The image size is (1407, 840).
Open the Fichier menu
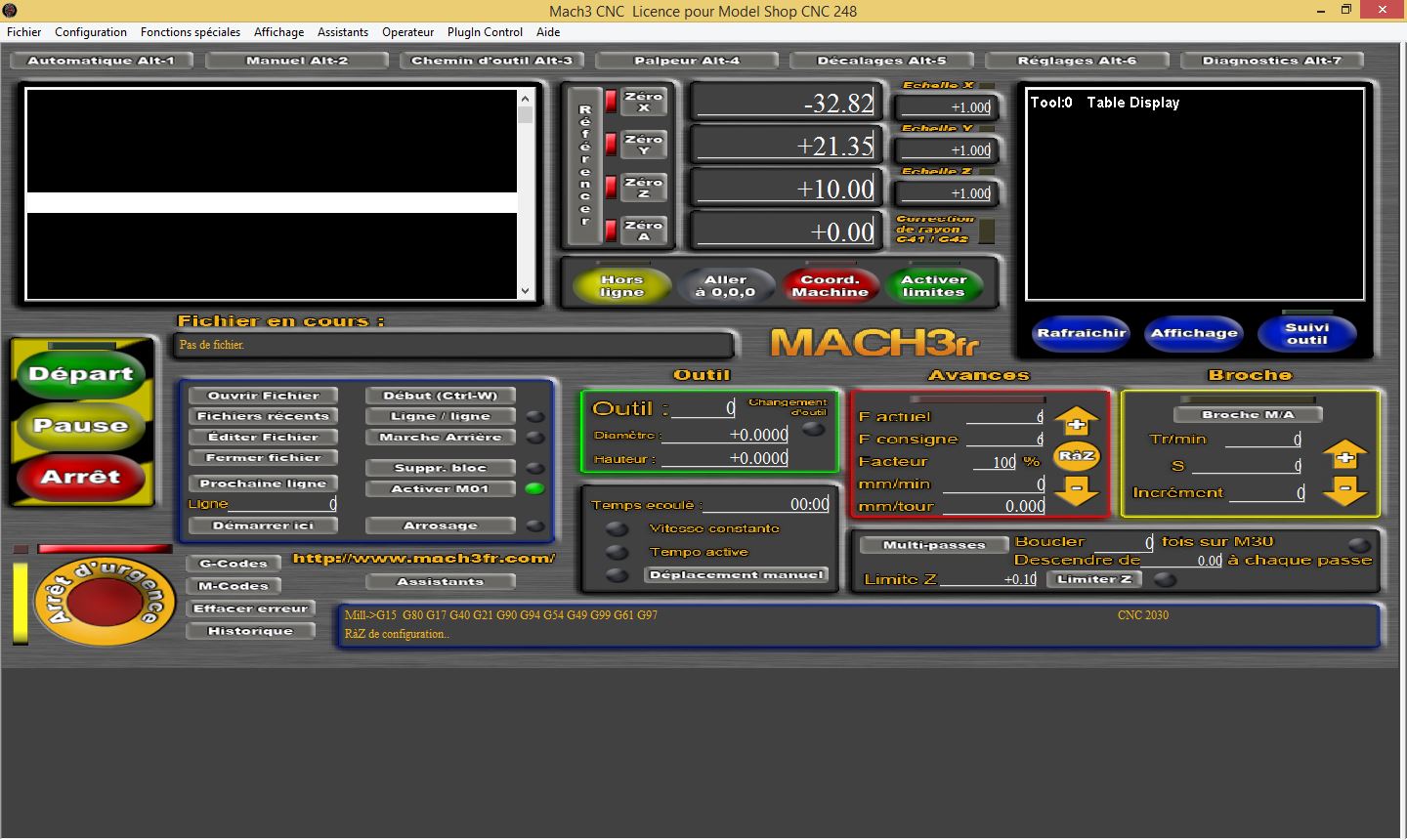click(24, 32)
